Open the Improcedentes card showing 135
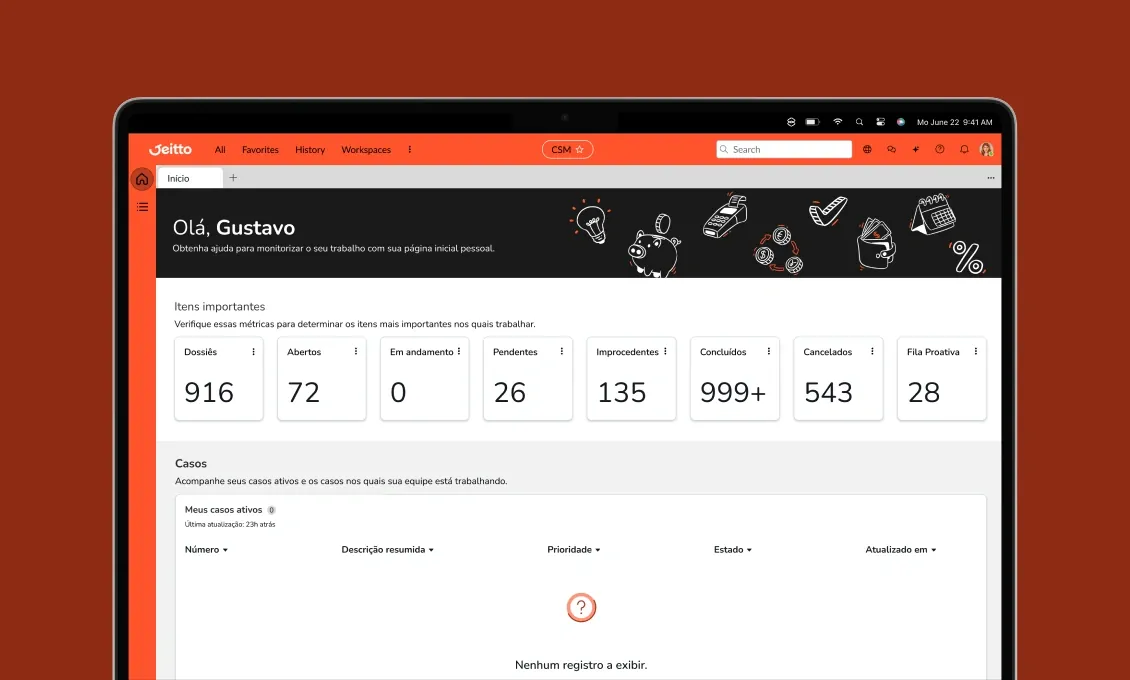The image size is (1130, 680). click(x=631, y=378)
